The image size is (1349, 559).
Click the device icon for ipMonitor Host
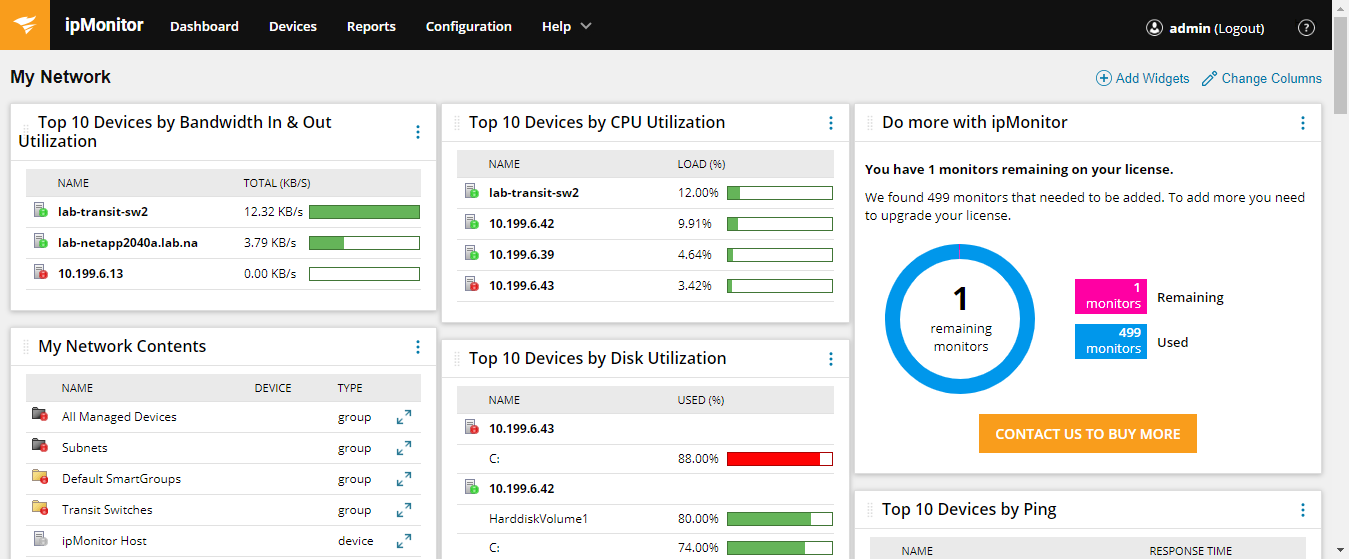tap(40, 540)
